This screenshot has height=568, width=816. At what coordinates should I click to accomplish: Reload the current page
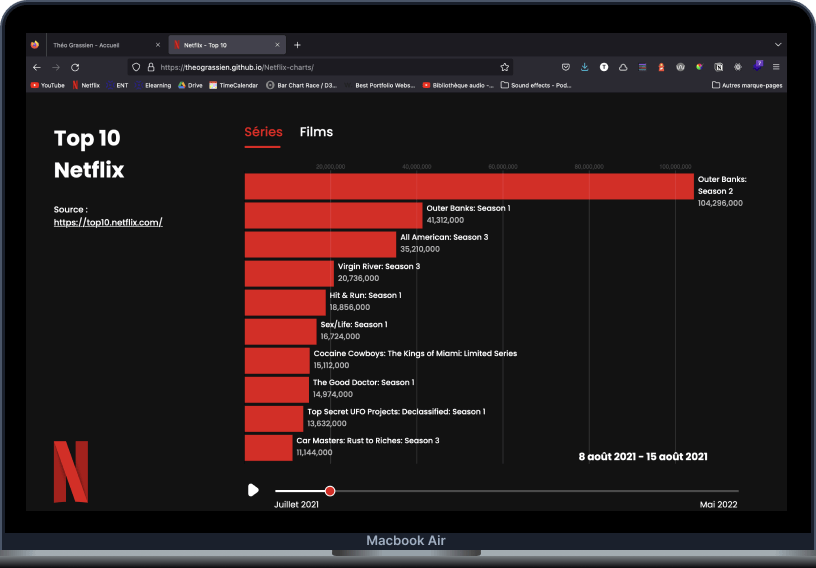[75, 67]
